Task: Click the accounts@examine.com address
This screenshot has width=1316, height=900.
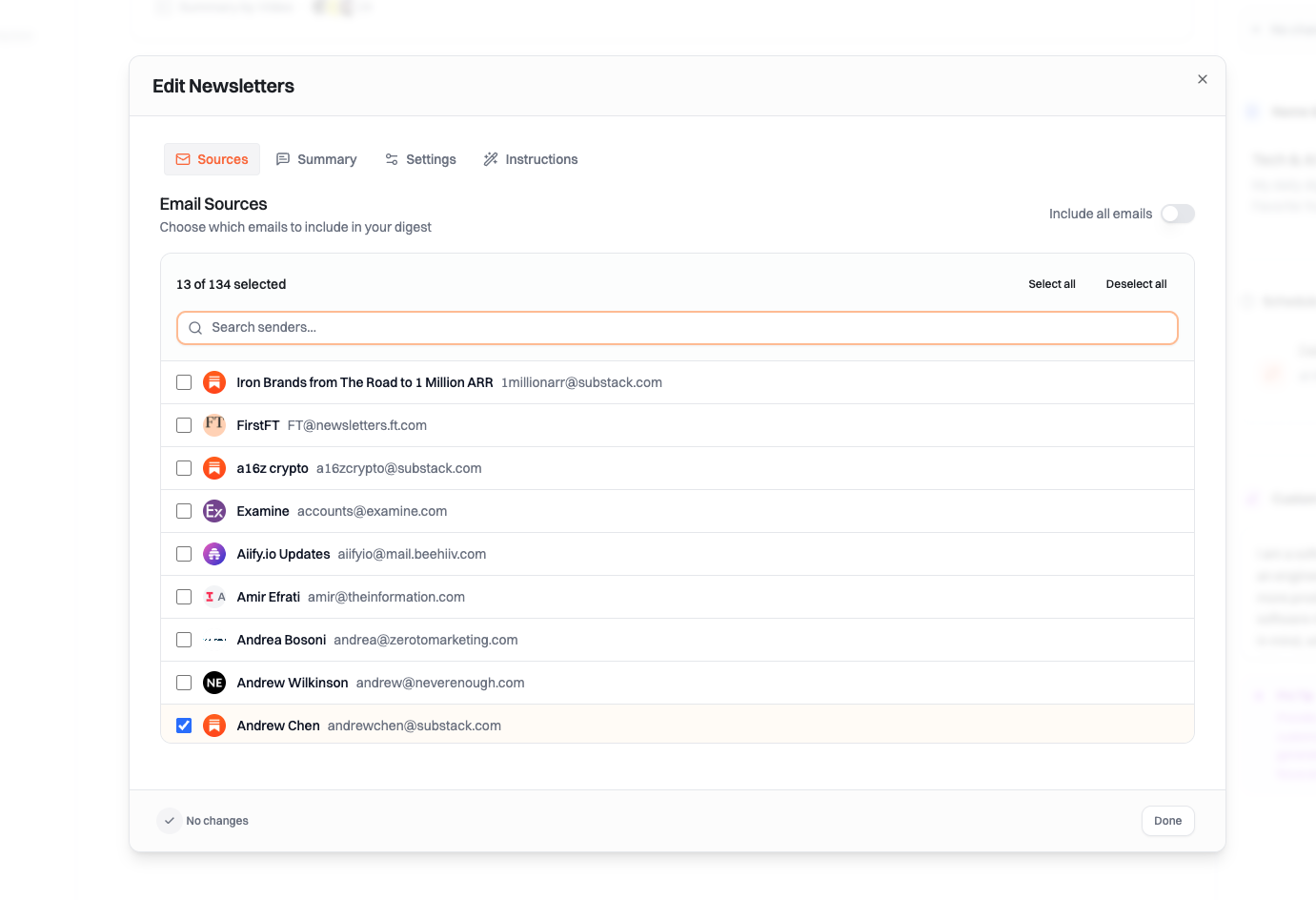Action: pyautogui.click(x=373, y=511)
